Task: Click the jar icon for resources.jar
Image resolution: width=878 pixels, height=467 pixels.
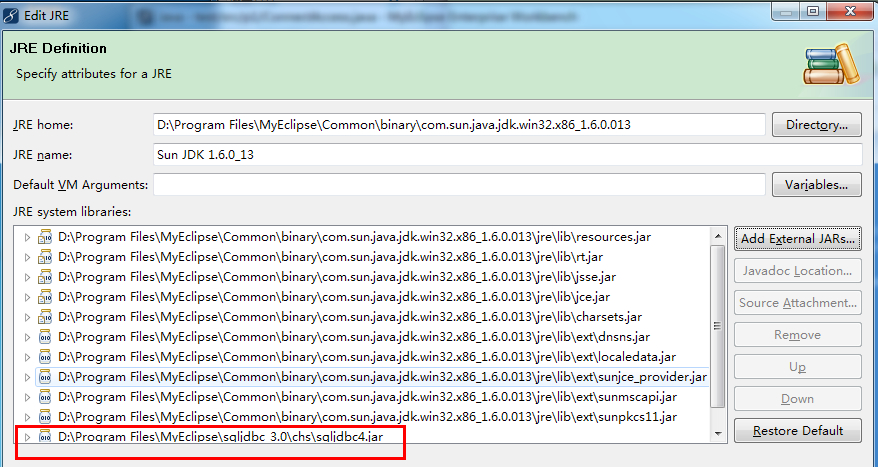Action: 45,237
